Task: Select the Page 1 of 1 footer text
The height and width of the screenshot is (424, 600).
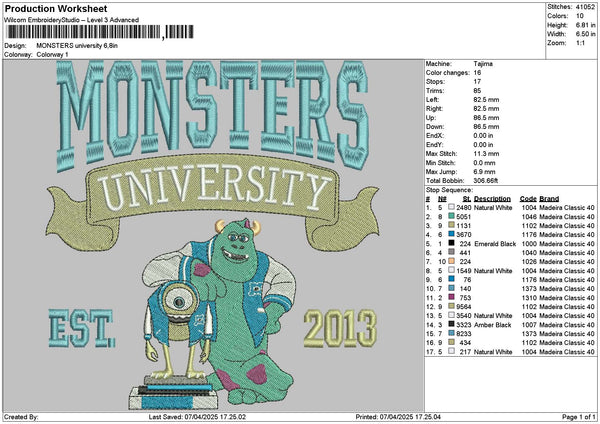Action: pyautogui.click(x=579, y=417)
